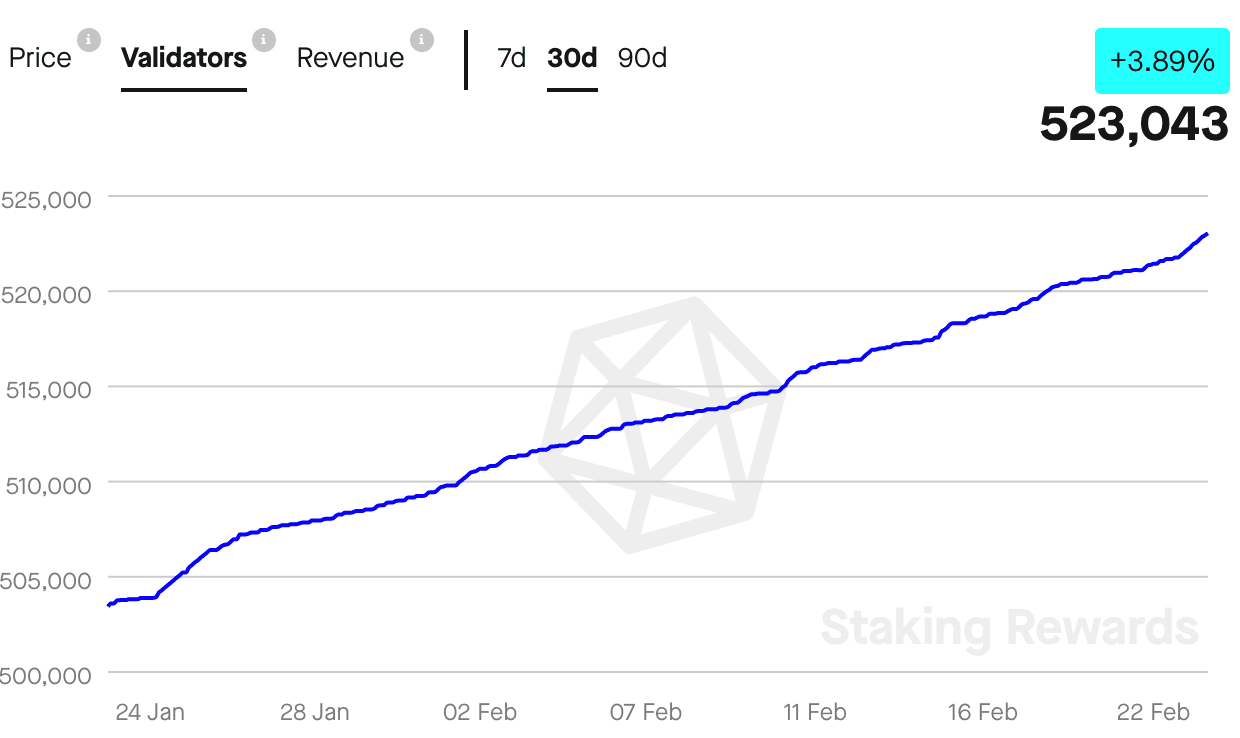
Task: Click the 525,000 y-axis label
Action: point(46,198)
